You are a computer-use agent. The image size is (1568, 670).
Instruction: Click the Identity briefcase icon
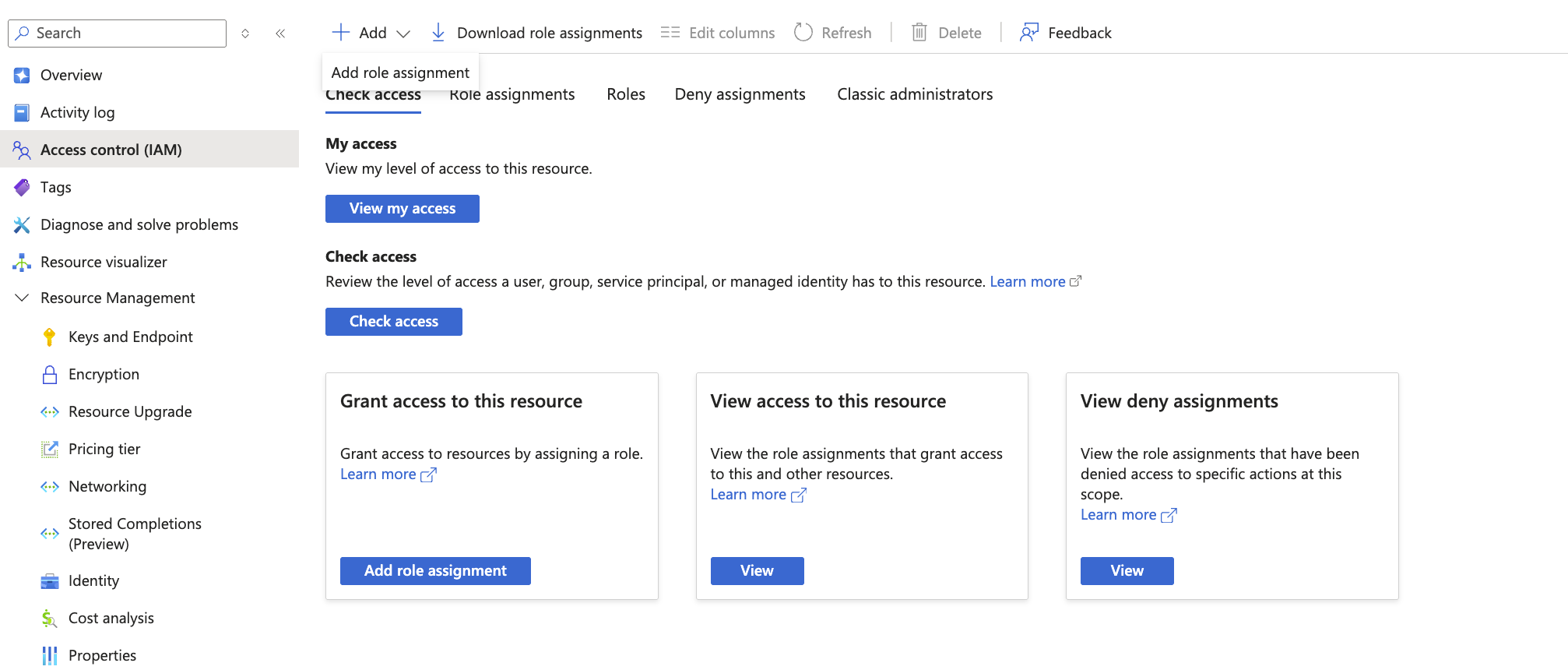[50, 581]
